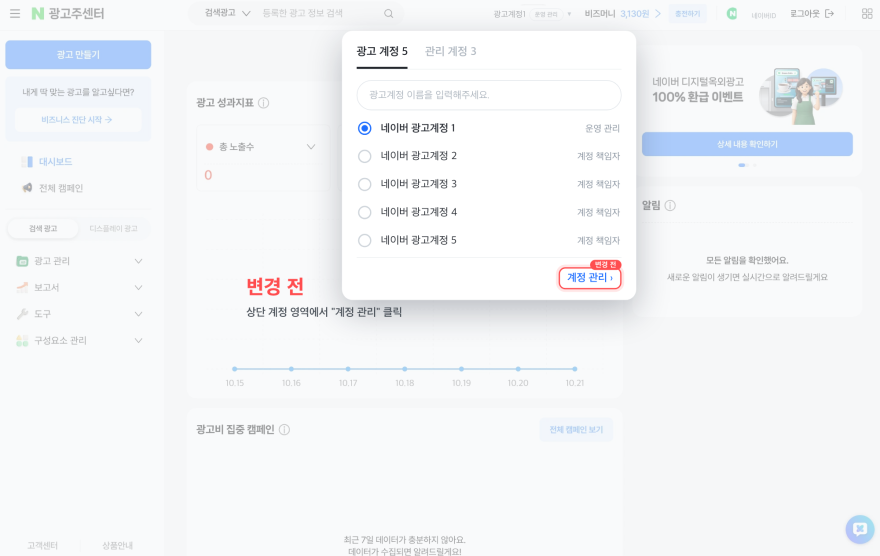Click the logout arrow icon
Viewport: 880px width, 556px height.
[x=829, y=13]
